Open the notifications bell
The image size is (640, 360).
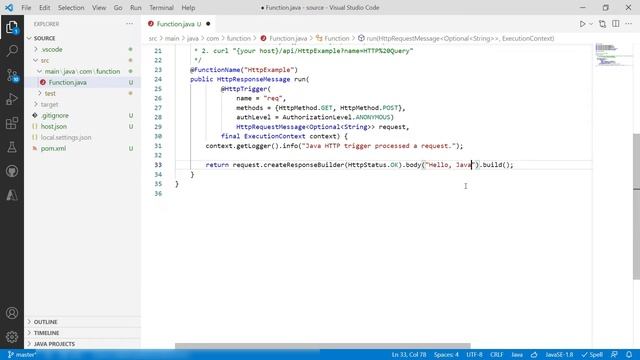coord(629,355)
